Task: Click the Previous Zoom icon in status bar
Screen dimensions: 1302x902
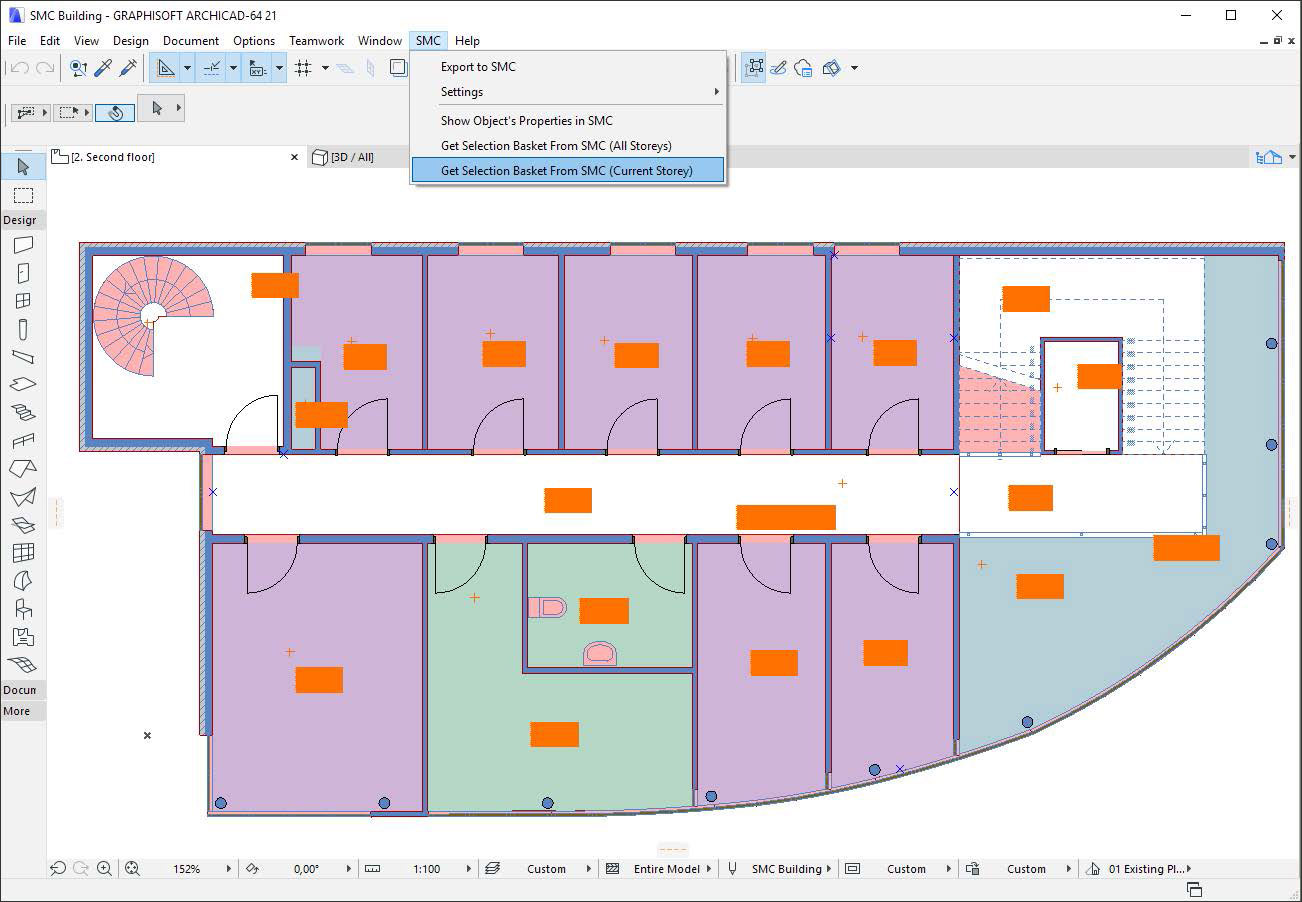Action: [58, 869]
